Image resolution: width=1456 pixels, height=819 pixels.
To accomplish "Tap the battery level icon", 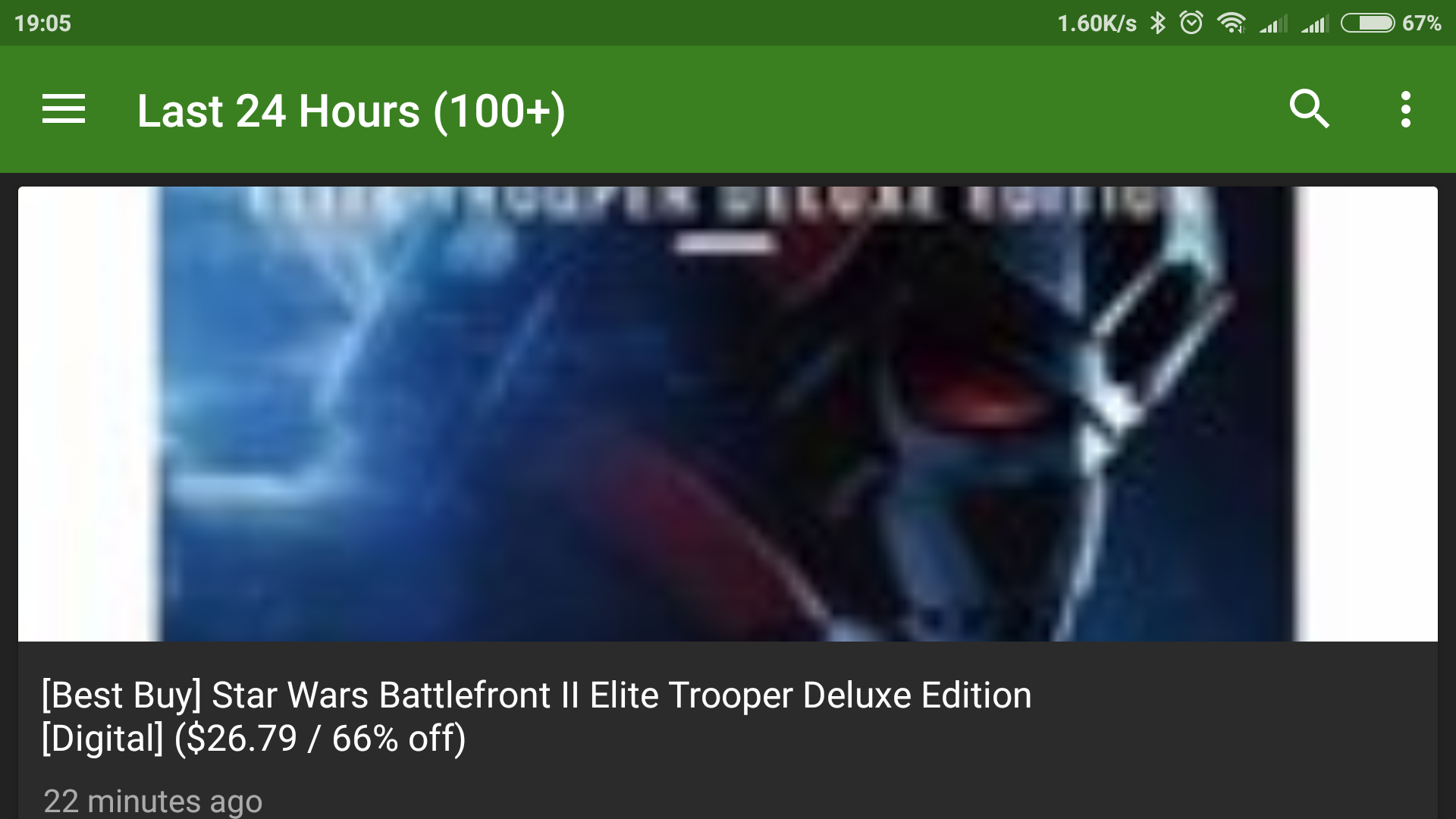I will pyautogui.click(x=1367, y=23).
